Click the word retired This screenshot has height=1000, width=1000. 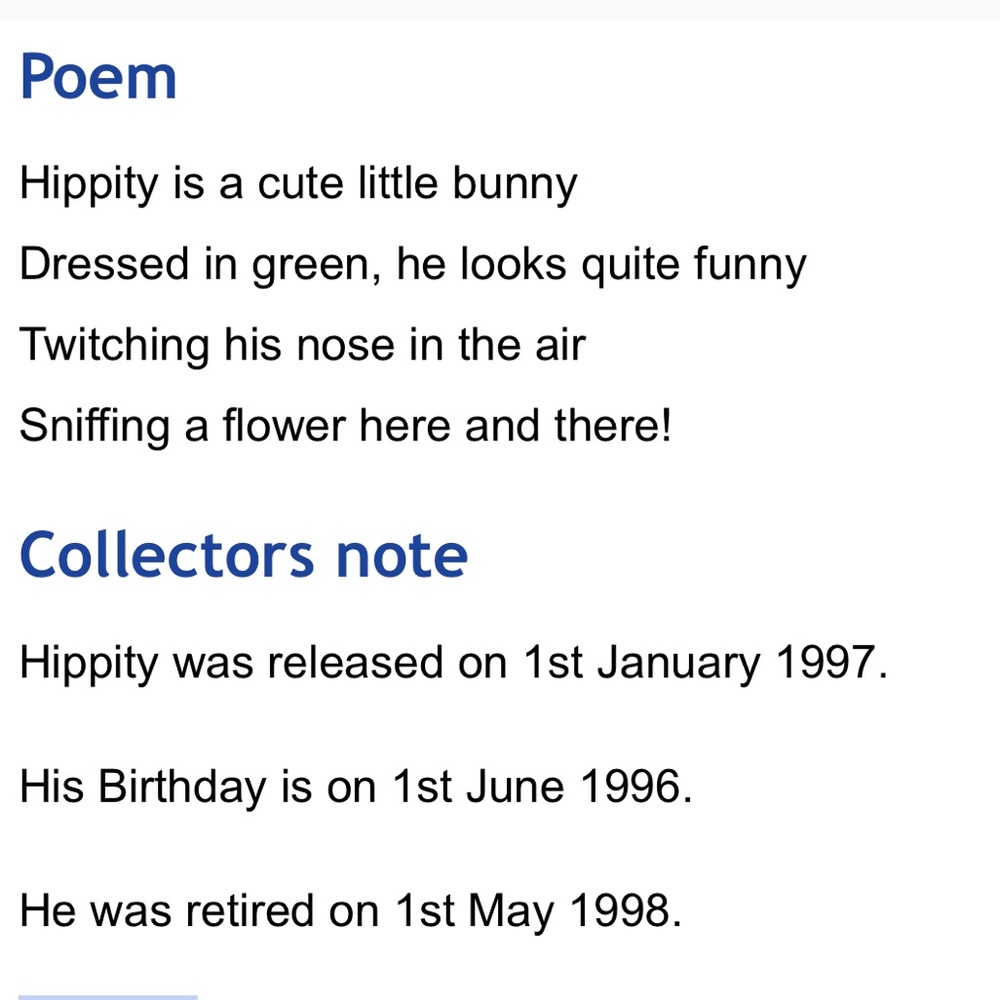(250, 910)
